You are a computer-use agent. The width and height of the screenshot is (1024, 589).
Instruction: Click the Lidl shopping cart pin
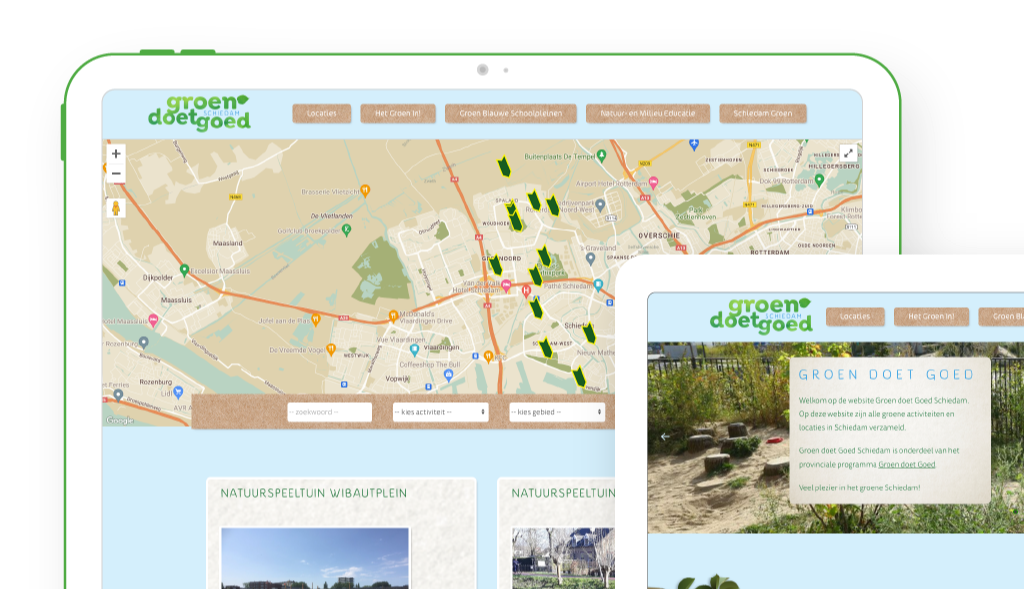[178, 392]
